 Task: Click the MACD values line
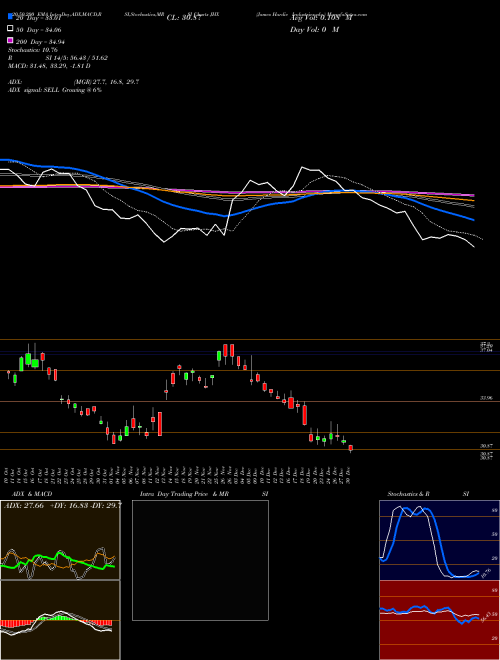coord(49,66)
